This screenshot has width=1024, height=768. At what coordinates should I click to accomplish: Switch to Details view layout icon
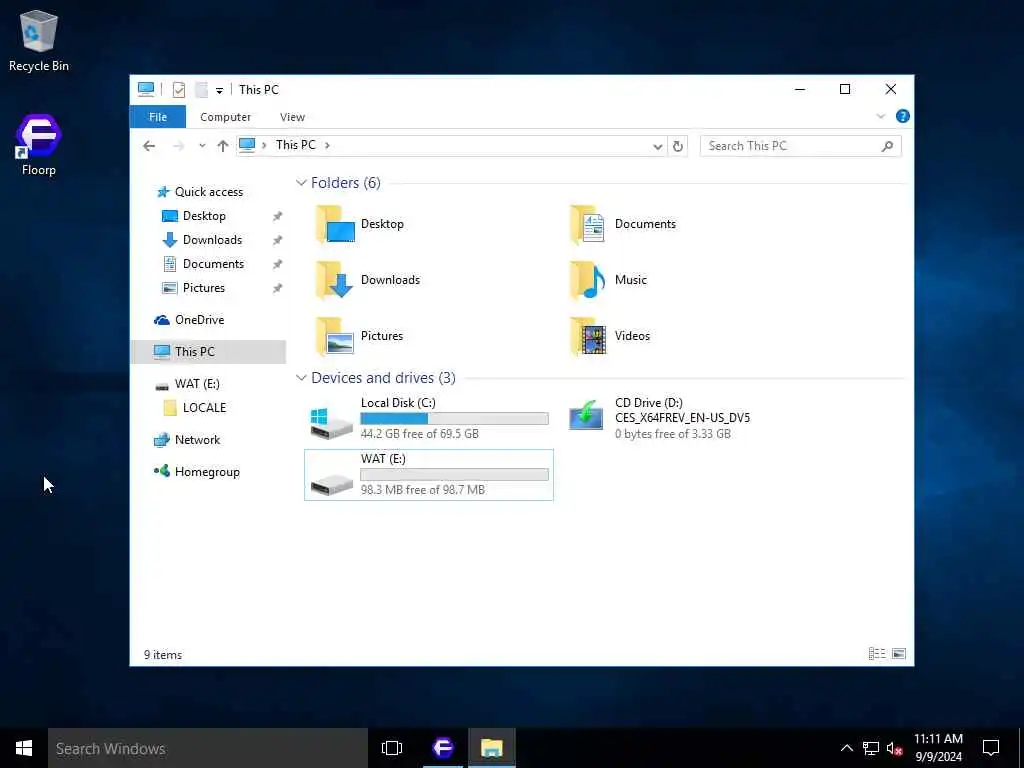[877, 654]
